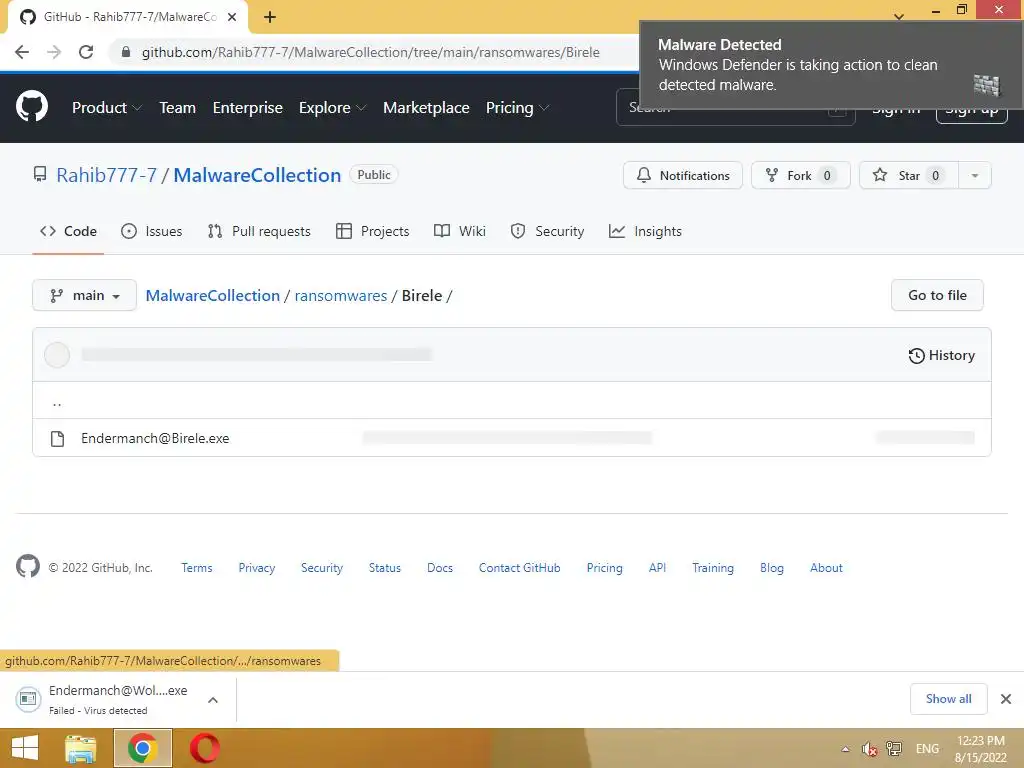Click MalwareCollection in the breadcrumb path
This screenshot has width=1024, height=768.
[x=212, y=295]
